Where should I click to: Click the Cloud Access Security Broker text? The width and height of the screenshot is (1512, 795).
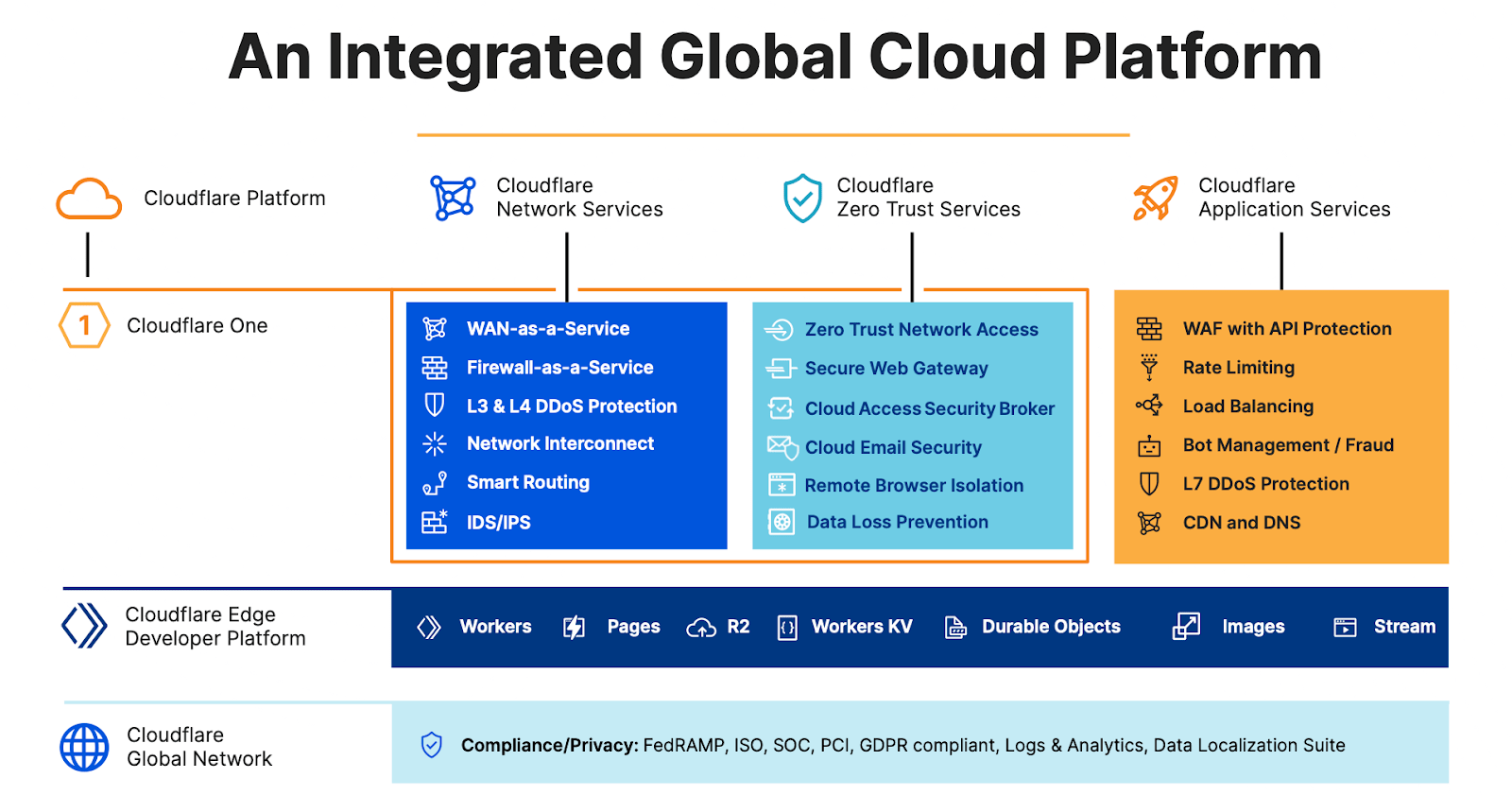(x=930, y=408)
